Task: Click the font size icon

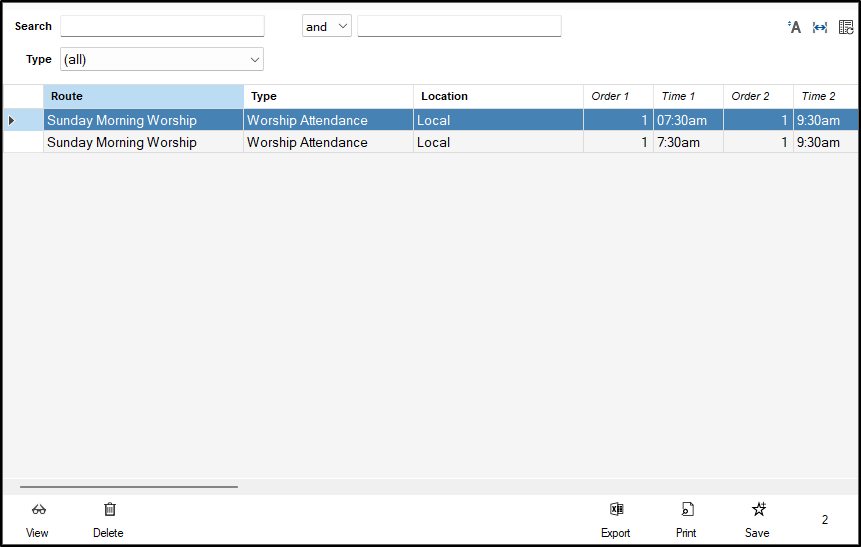Action: click(795, 27)
